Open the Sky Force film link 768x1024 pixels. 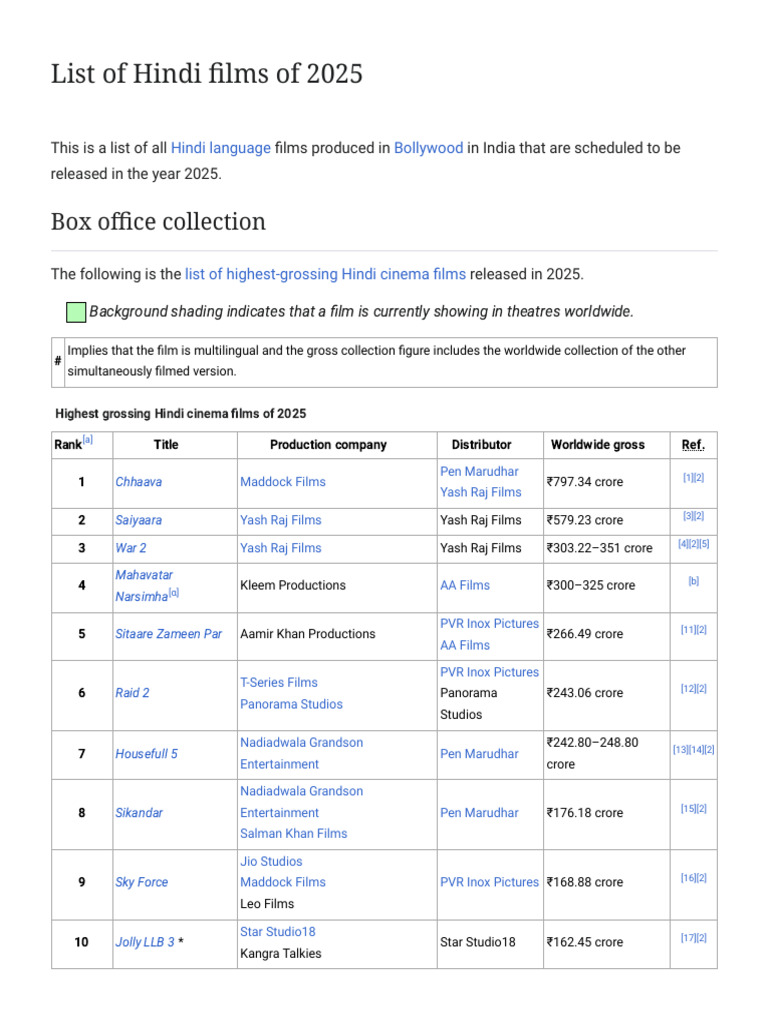(x=142, y=882)
